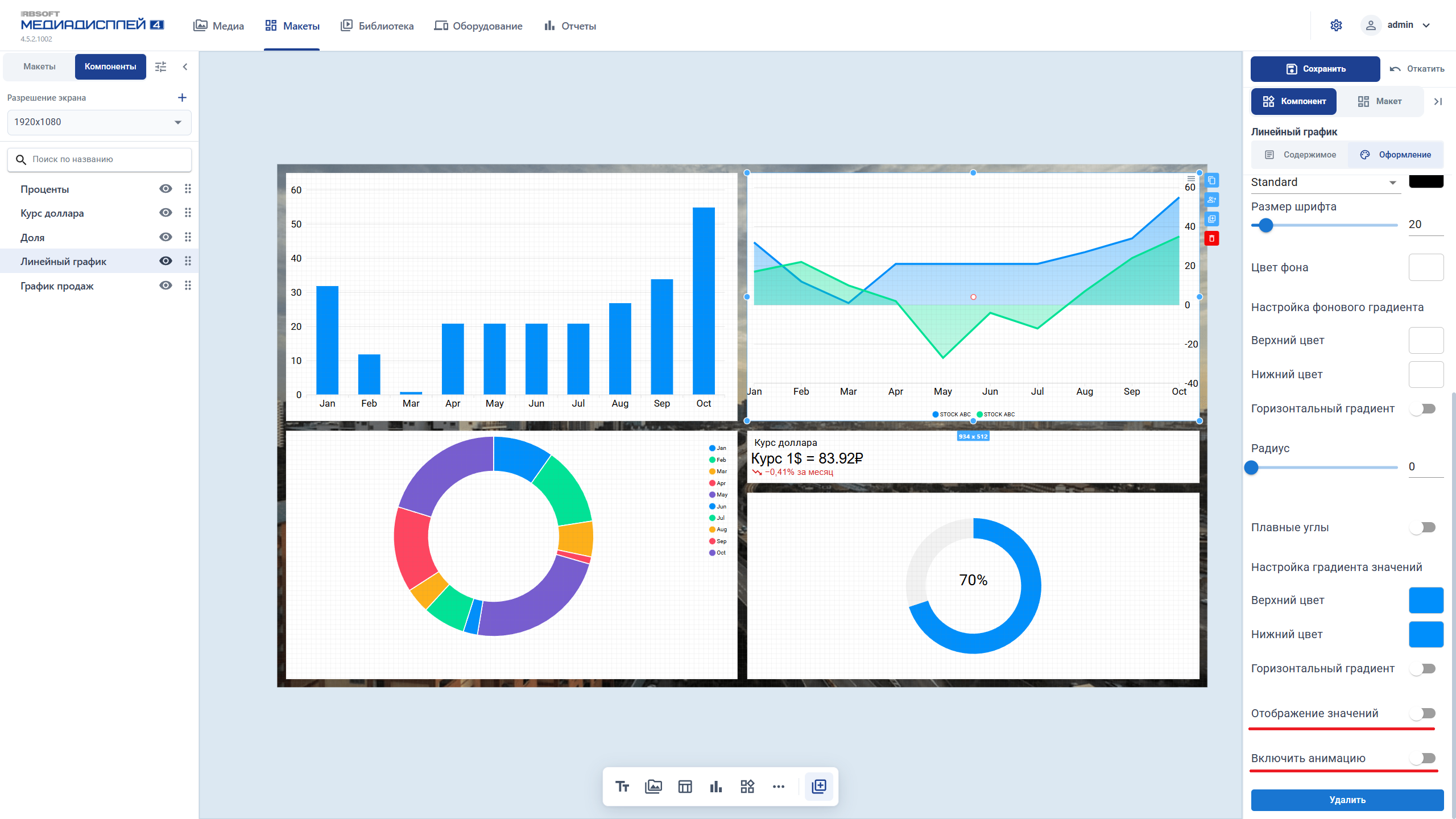Click drag handle for Доля component

point(188,237)
